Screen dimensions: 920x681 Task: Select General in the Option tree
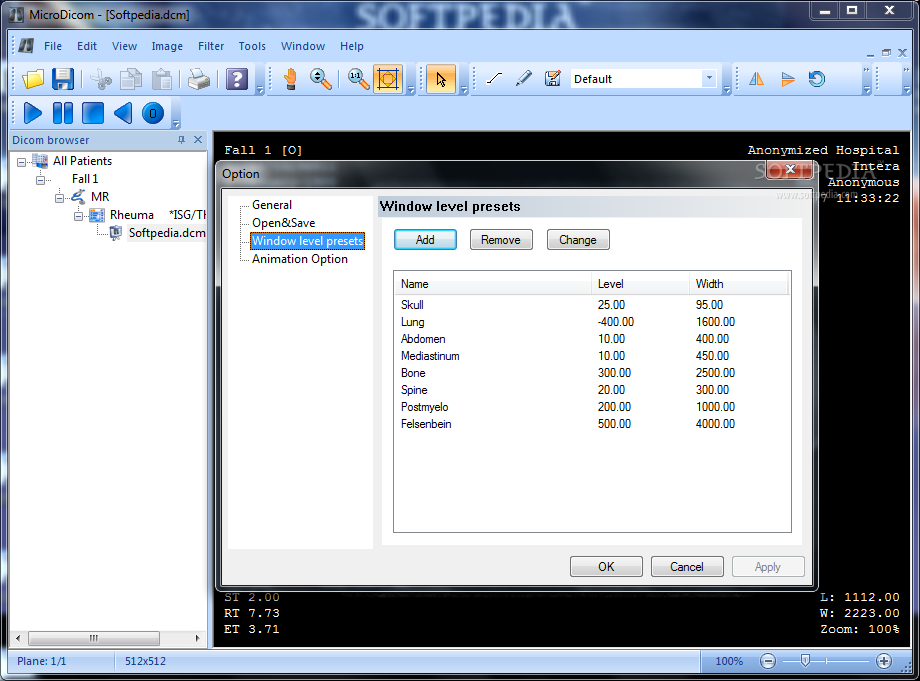(x=272, y=205)
